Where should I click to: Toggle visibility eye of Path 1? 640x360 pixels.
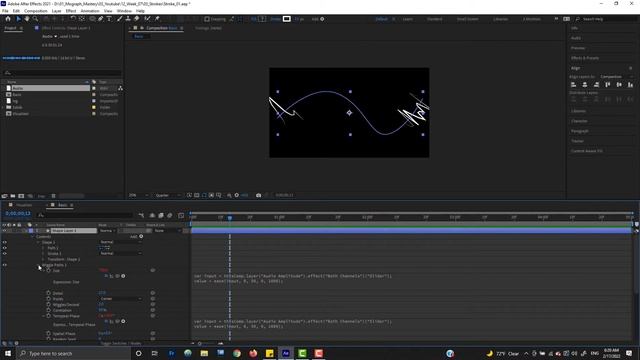coord(4,248)
